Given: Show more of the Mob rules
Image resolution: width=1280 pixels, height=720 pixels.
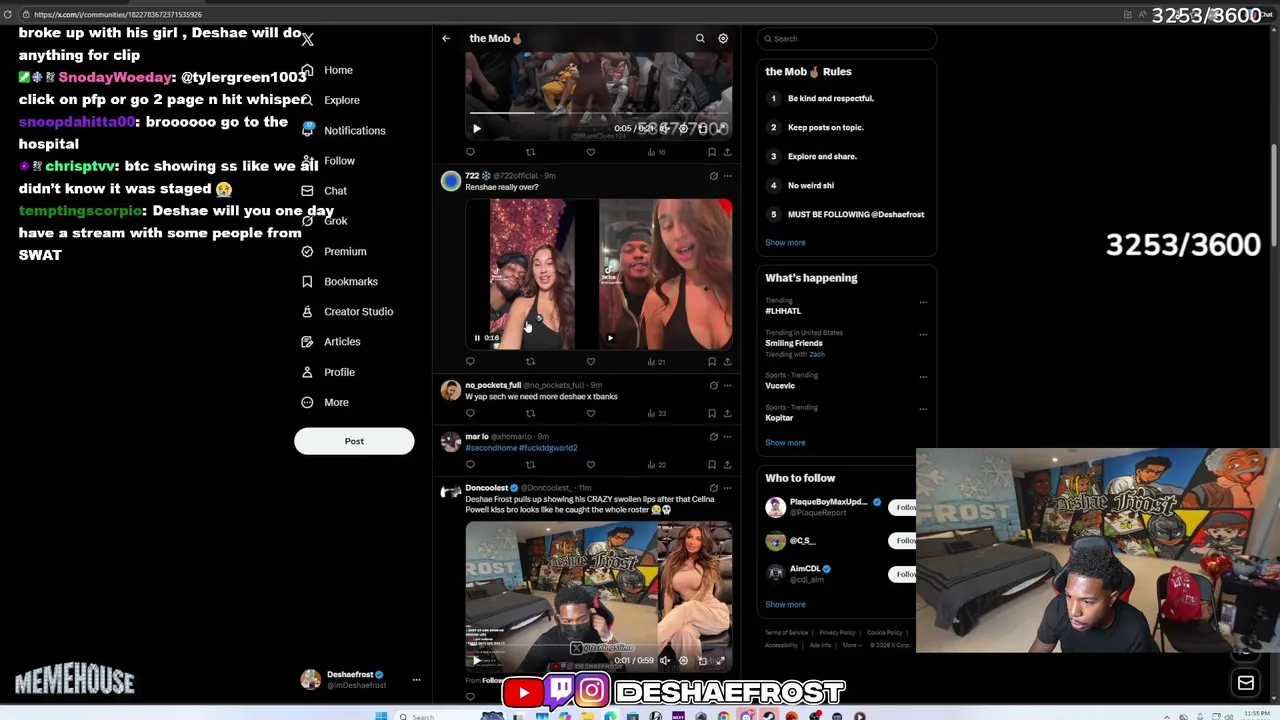Looking at the screenshot, I should point(785,242).
